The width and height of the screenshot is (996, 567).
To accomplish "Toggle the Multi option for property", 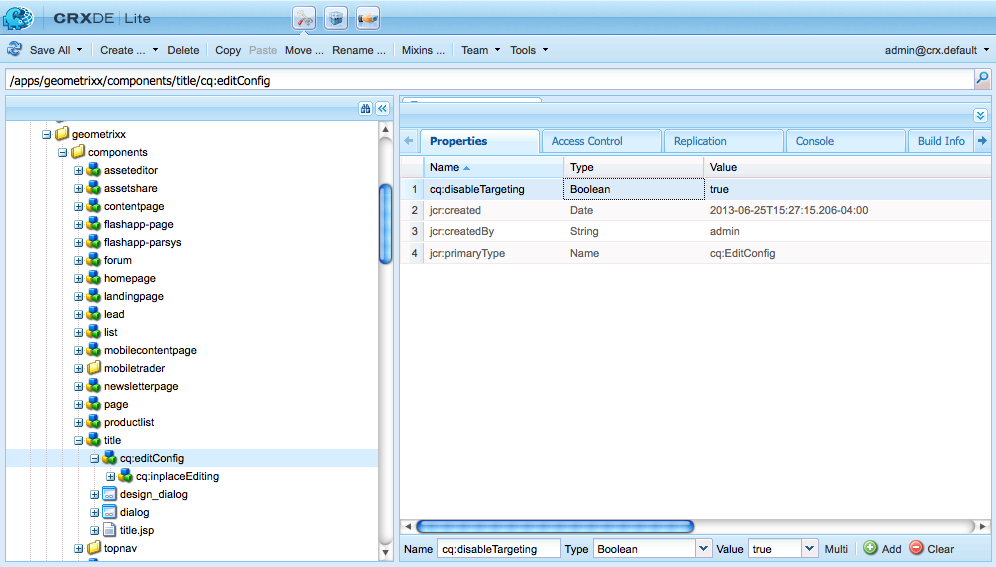I will click(836, 549).
